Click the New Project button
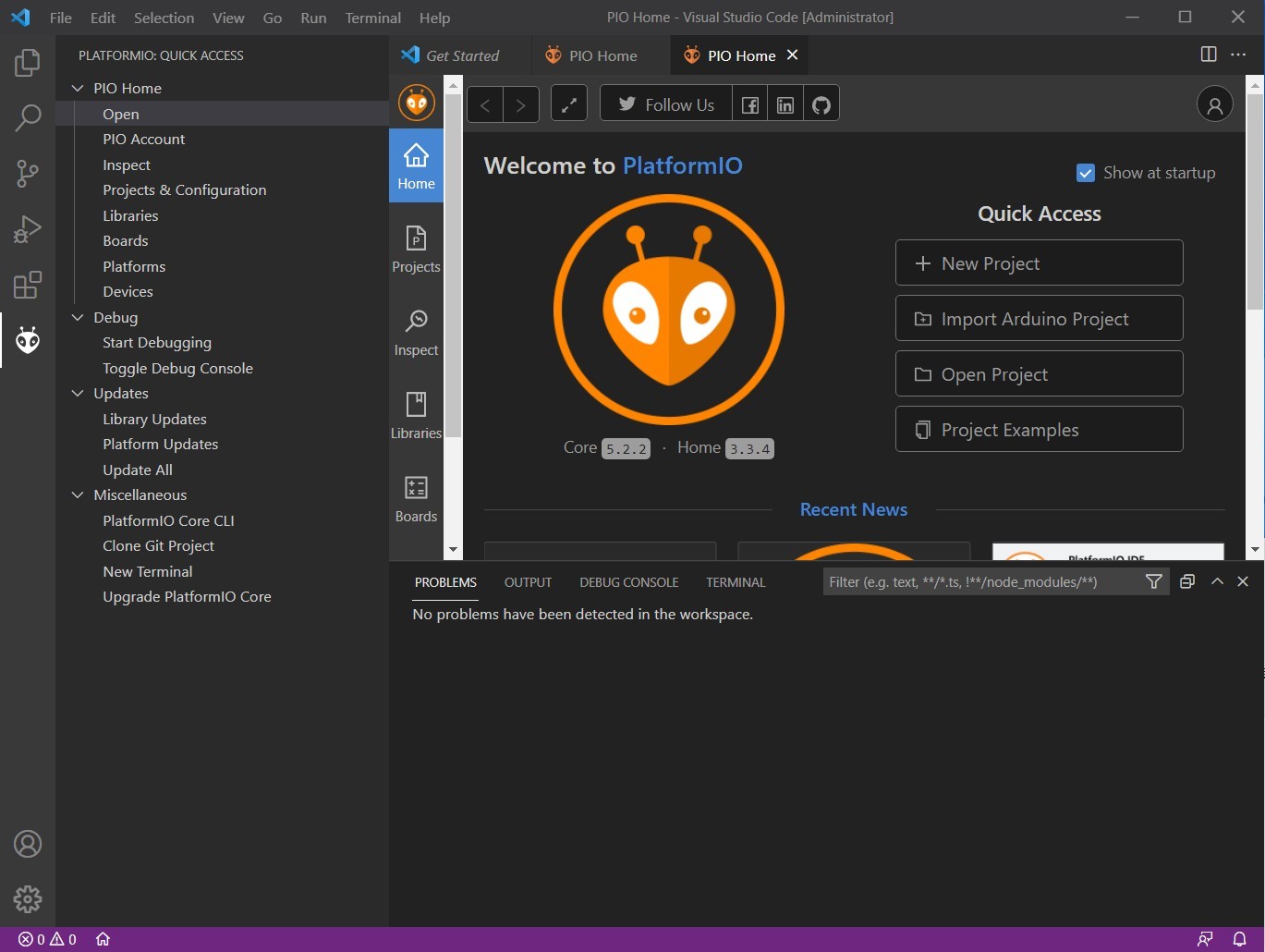The image size is (1265, 952). pos(1040,262)
